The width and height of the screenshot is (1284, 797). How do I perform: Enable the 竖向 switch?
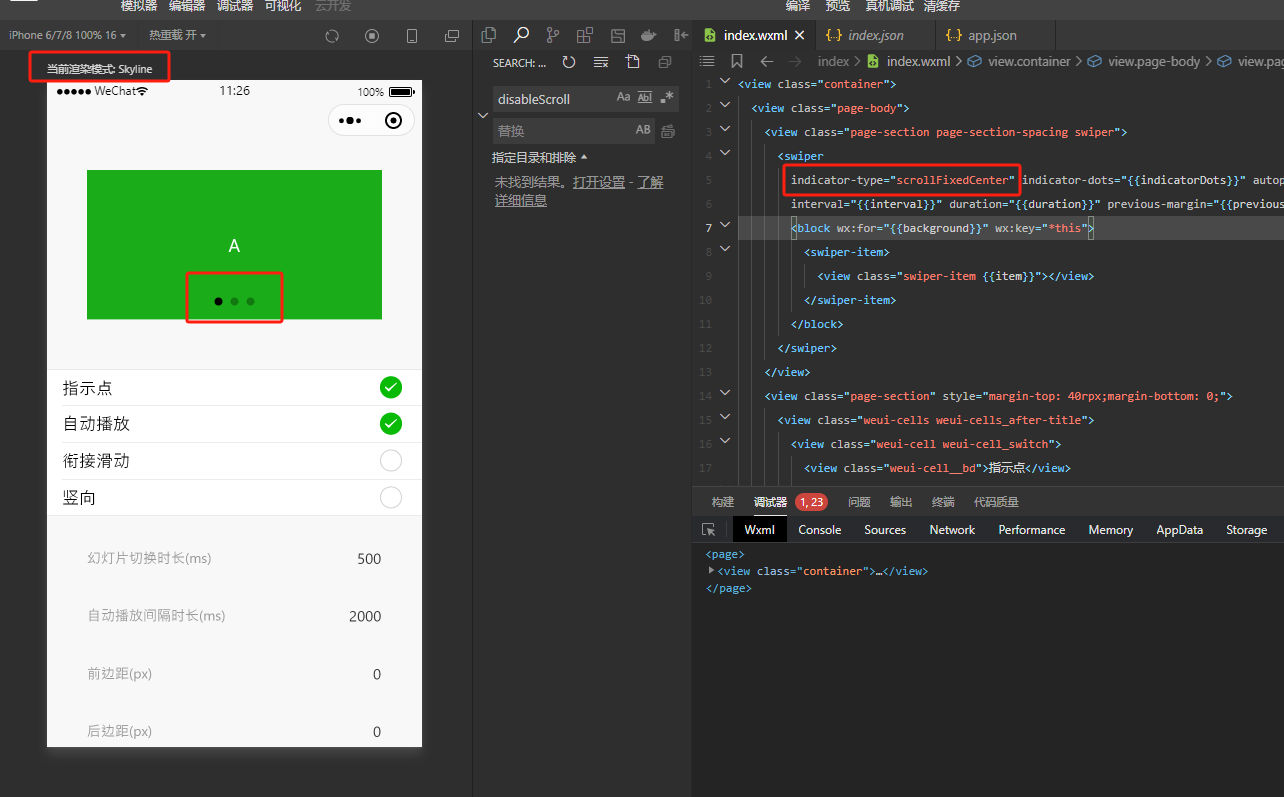[x=391, y=497]
